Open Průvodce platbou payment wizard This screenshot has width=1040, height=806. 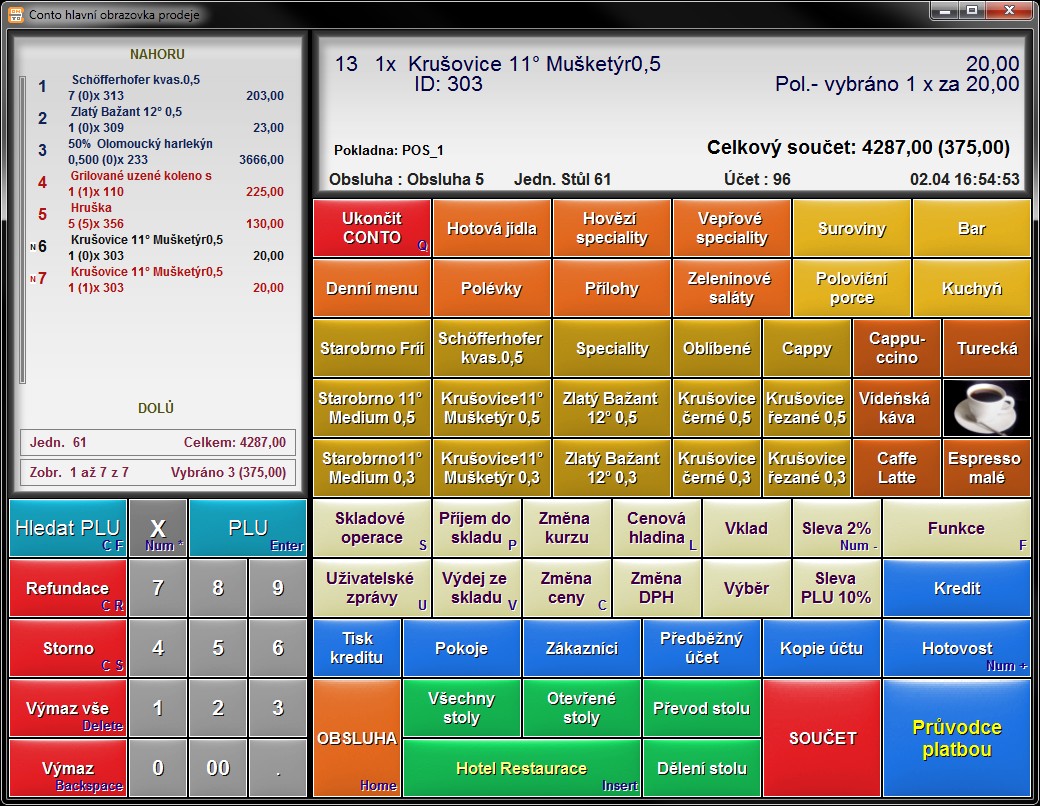[956, 738]
